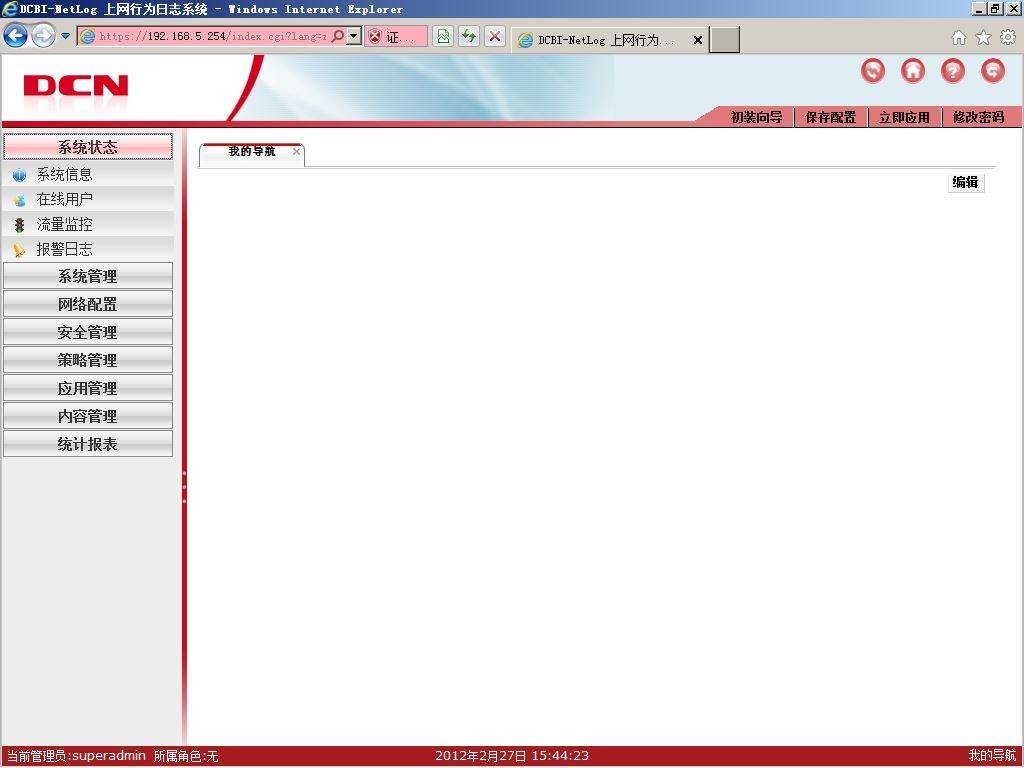Viewport: 1024px width, 768px height.
Task: Open 流量监控 in sidebar
Action: pos(65,225)
